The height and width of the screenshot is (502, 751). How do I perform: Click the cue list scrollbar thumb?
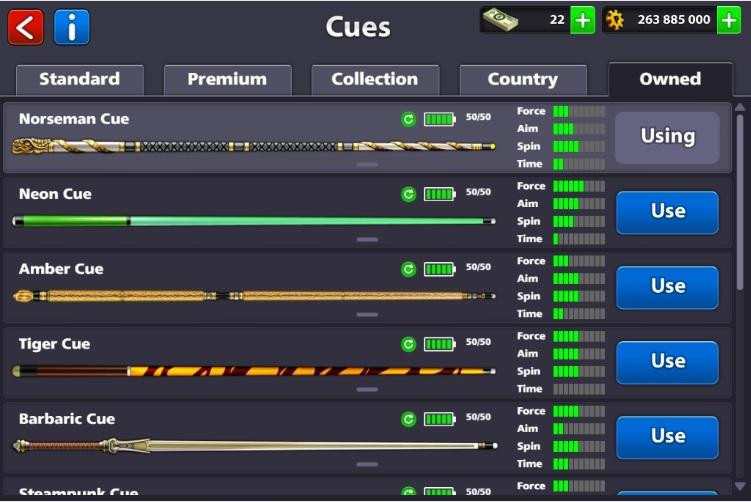point(740,202)
